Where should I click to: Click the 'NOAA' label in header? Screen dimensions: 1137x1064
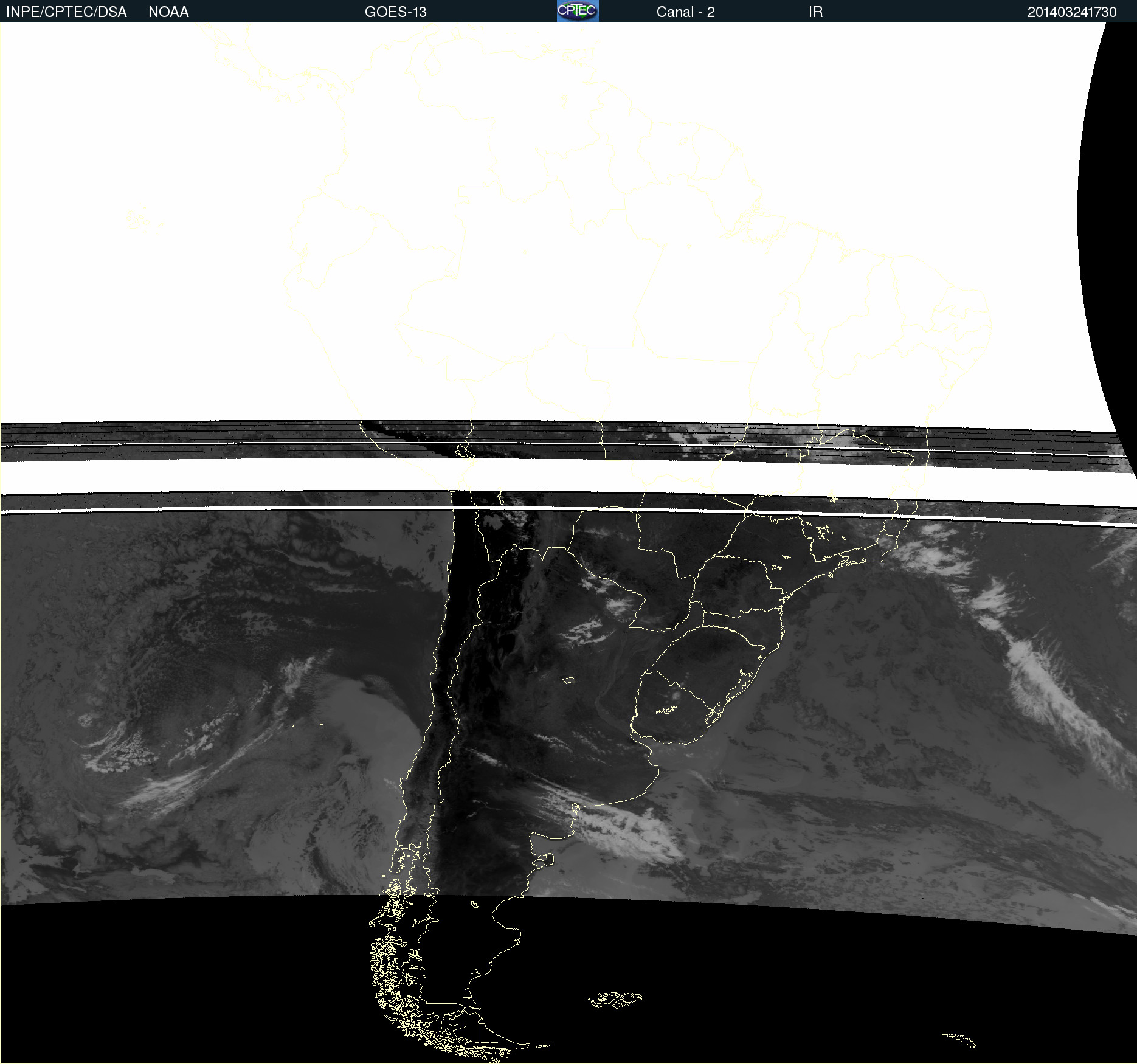[168, 12]
